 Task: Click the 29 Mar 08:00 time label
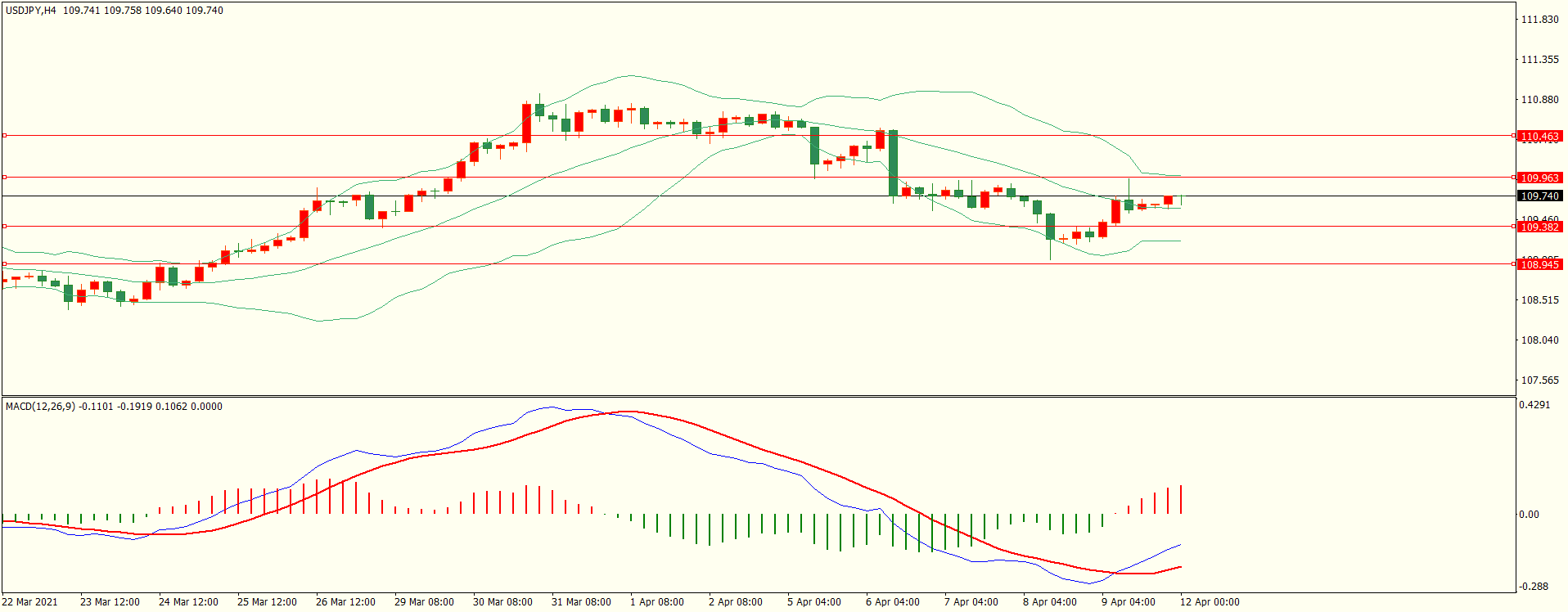[x=424, y=602]
